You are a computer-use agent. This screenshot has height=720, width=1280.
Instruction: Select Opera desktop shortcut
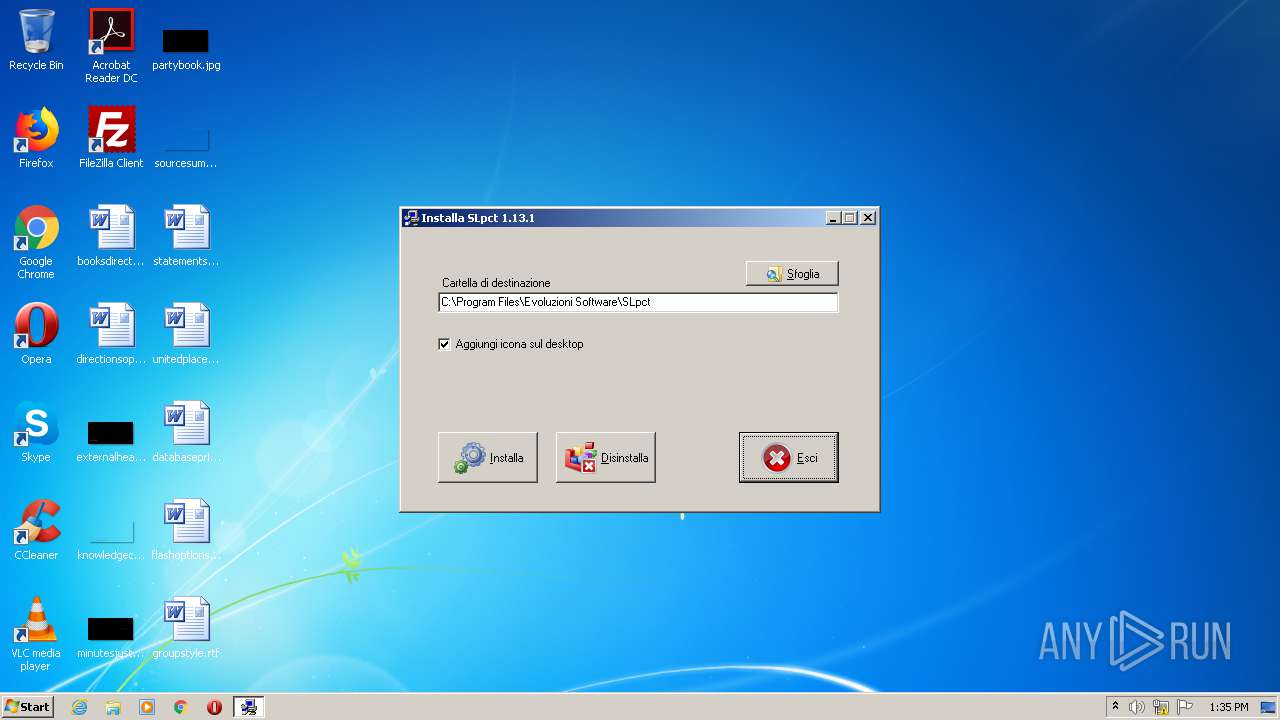36,334
